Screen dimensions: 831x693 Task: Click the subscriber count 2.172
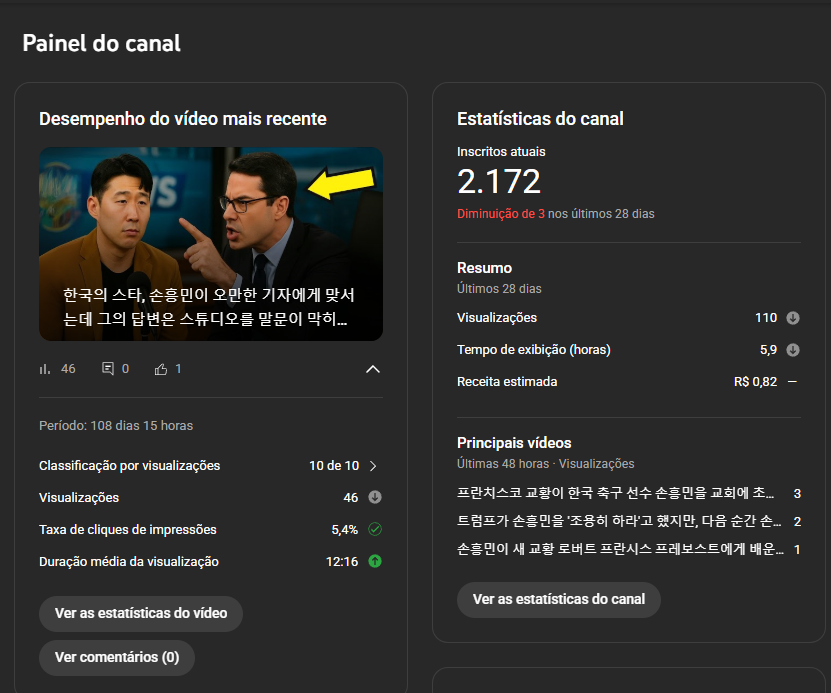499,182
